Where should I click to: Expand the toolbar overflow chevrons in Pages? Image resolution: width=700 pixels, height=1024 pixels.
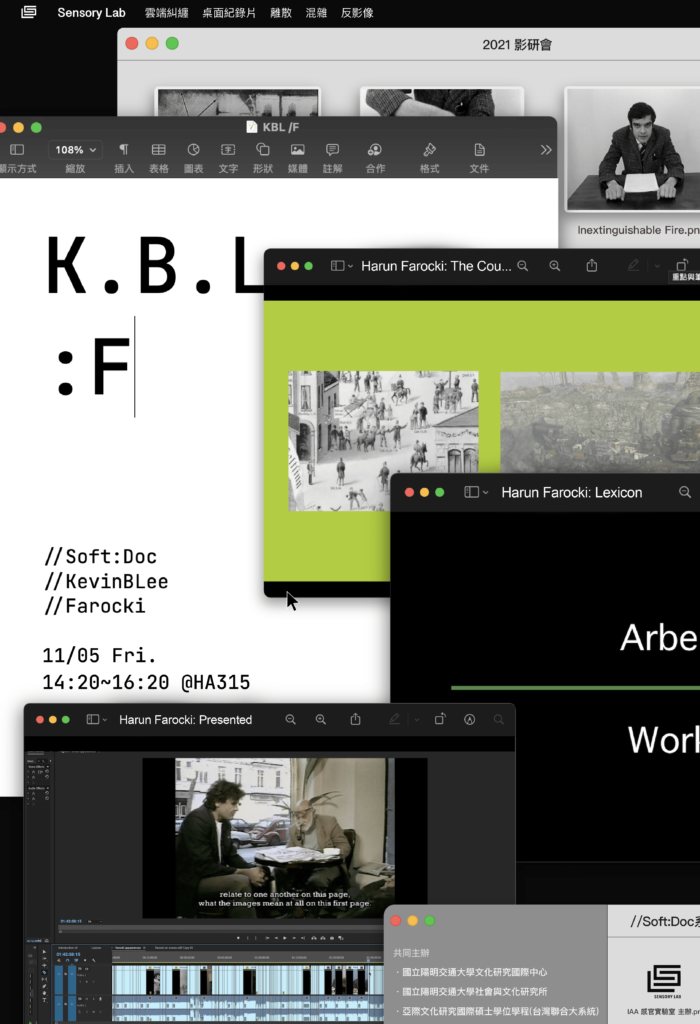point(546,150)
